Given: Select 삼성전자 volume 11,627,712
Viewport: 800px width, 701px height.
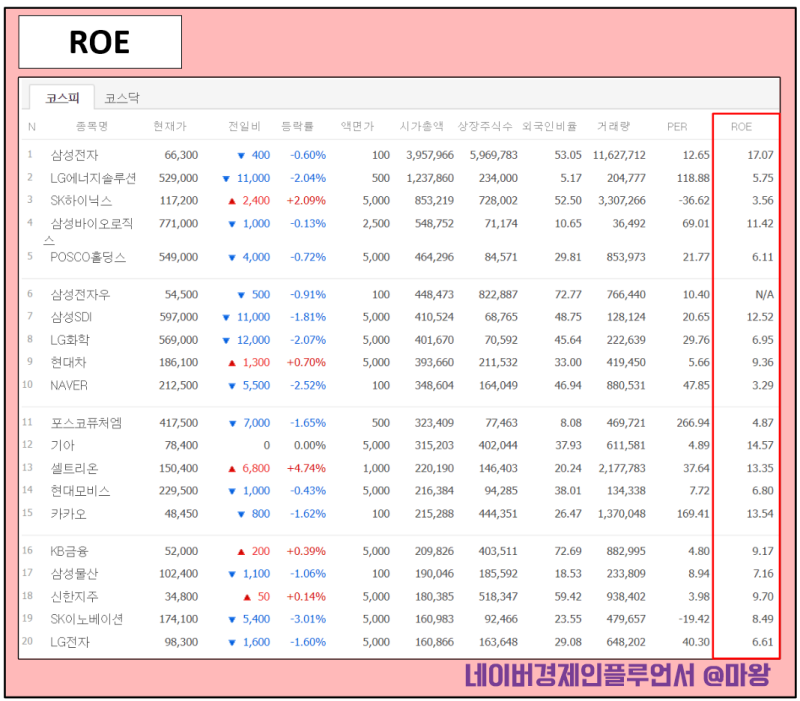Looking at the screenshot, I should (619, 155).
